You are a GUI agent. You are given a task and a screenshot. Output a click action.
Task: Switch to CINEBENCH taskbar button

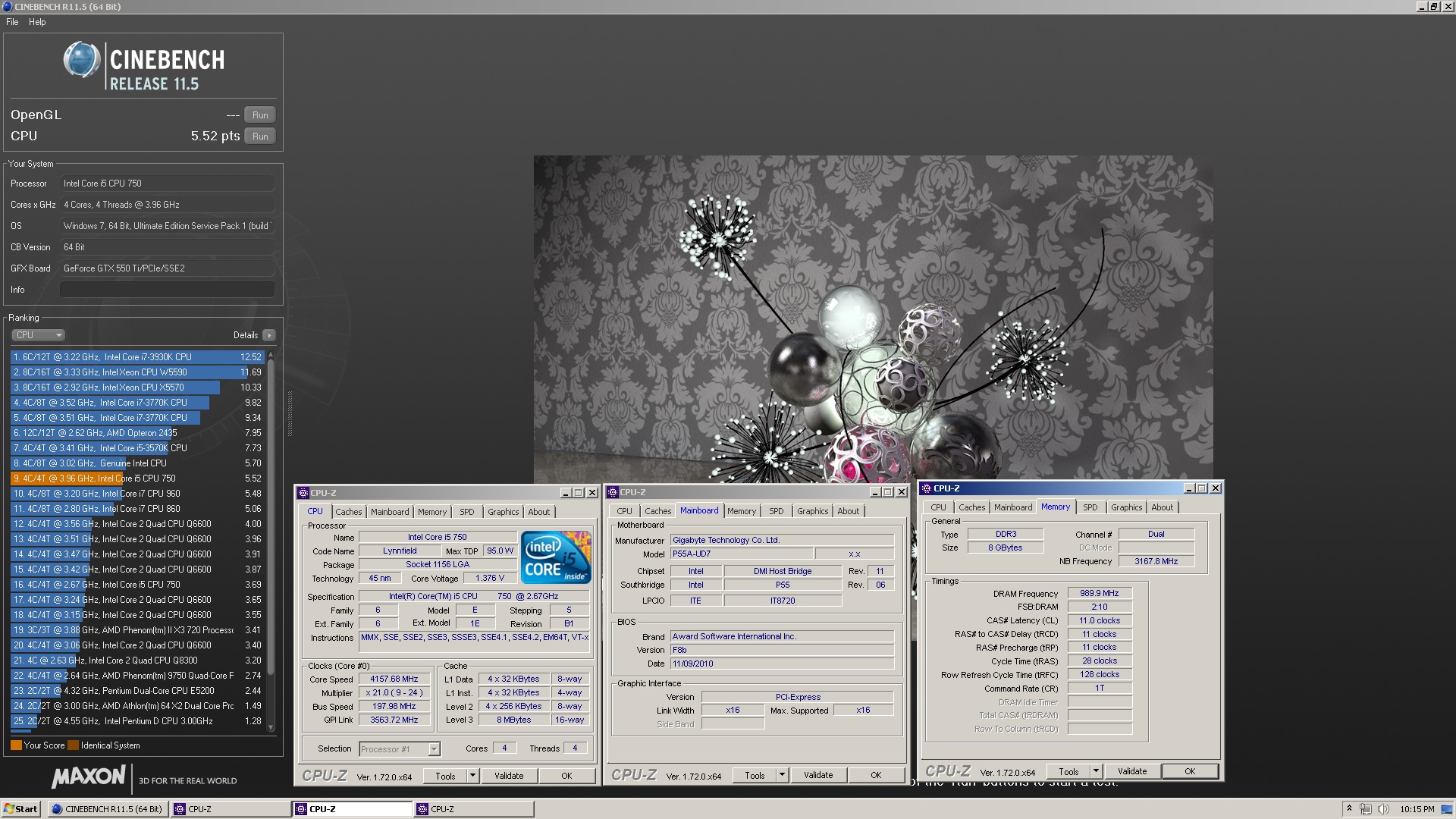point(107,809)
